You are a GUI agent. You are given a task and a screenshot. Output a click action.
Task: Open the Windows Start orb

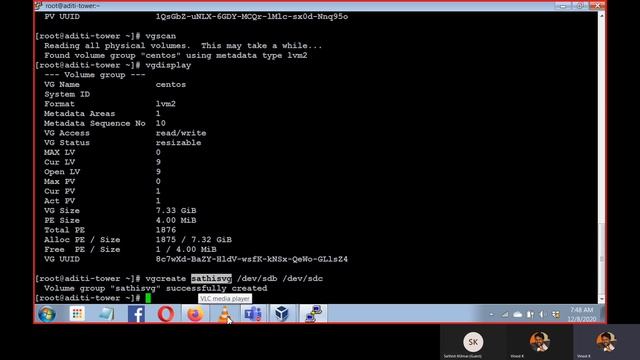coord(47,314)
